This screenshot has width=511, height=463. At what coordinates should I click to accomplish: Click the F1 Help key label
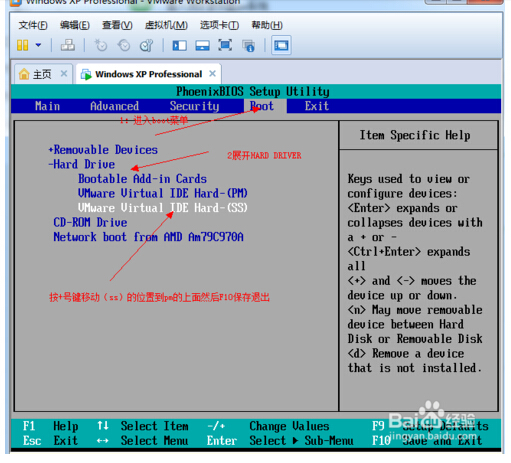point(51,426)
